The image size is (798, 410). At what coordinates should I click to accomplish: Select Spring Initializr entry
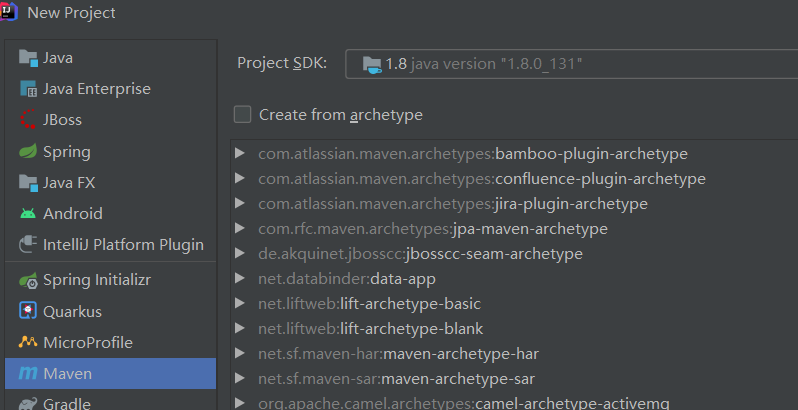click(110, 280)
